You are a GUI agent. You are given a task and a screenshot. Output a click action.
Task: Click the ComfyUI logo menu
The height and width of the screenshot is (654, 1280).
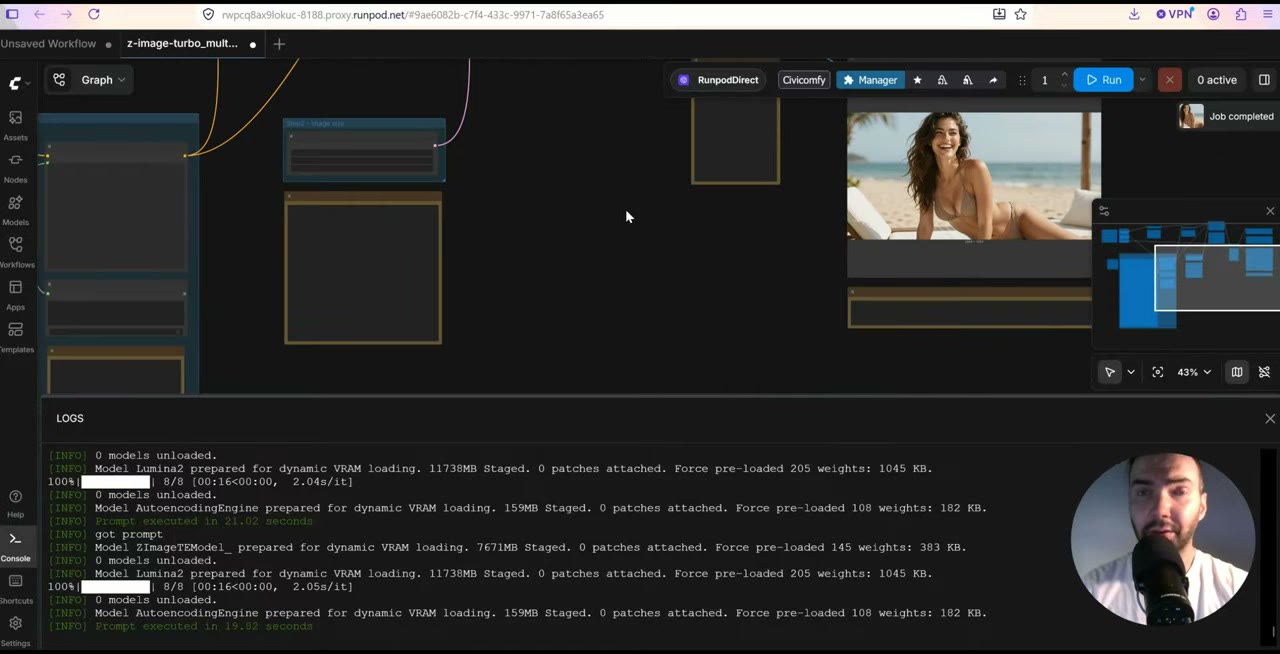(x=19, y=83)
